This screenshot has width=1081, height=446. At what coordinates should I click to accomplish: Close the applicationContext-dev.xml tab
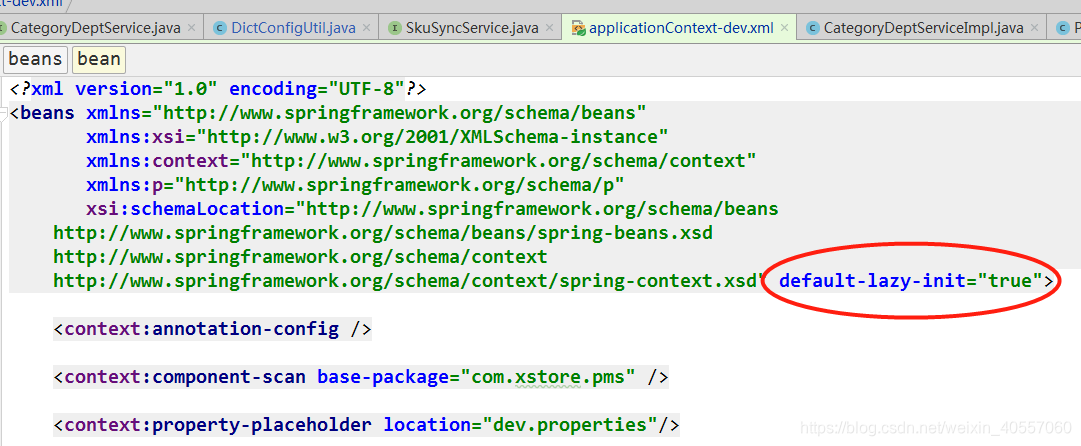coord(785,28)
